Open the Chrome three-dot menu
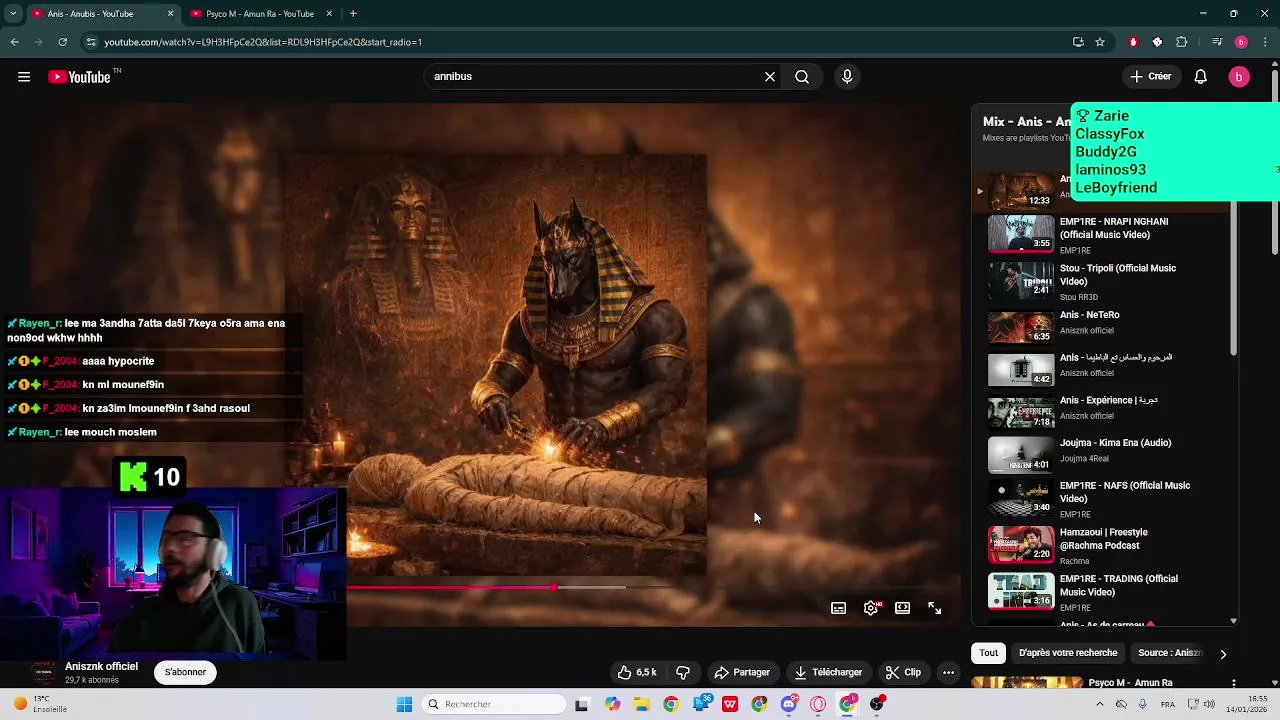The height and width of the screenshot is (720, 1280). pos(1265,42)
